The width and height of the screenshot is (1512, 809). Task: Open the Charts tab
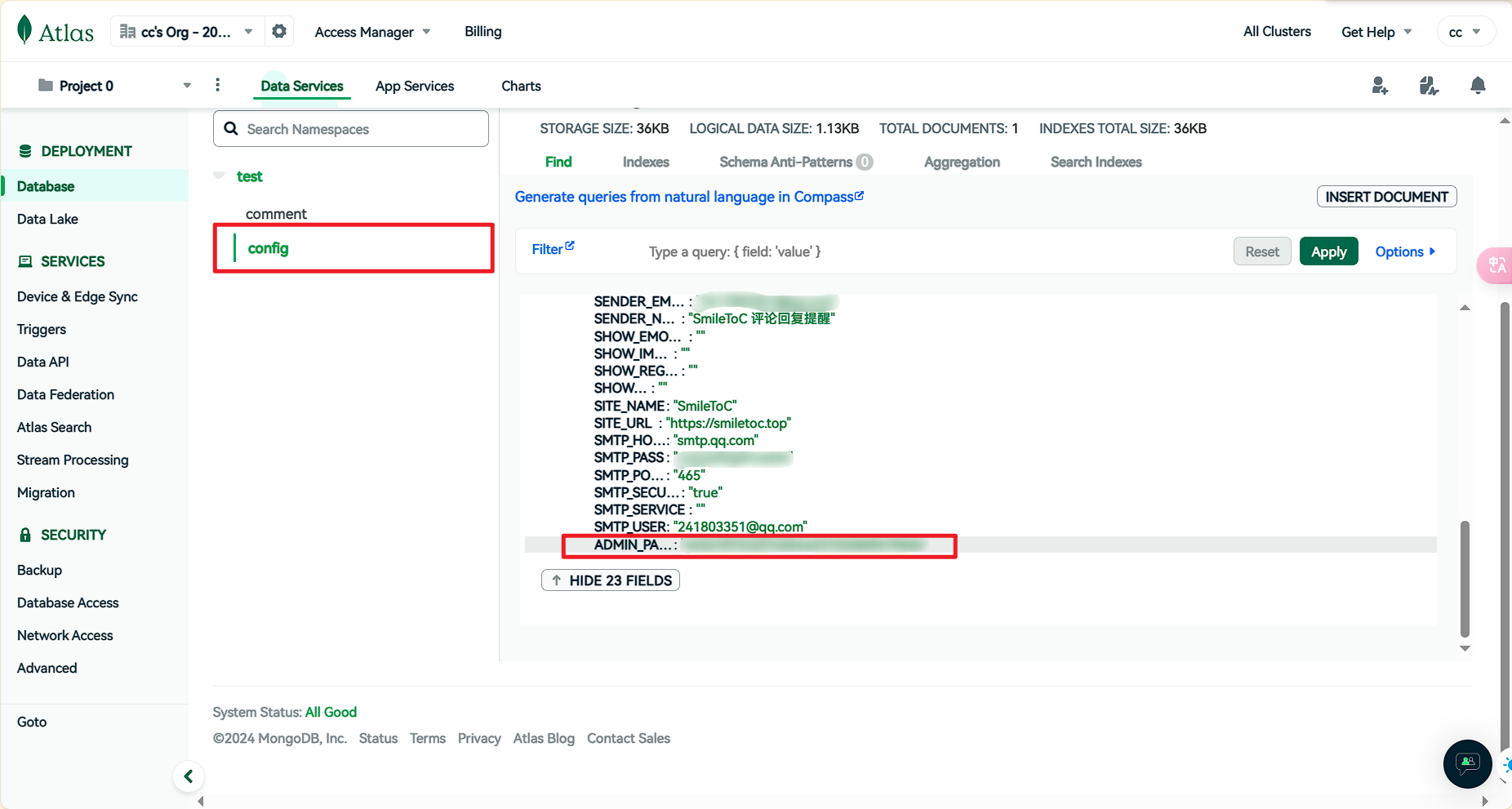pyautogui.click(x=521, y=86)
